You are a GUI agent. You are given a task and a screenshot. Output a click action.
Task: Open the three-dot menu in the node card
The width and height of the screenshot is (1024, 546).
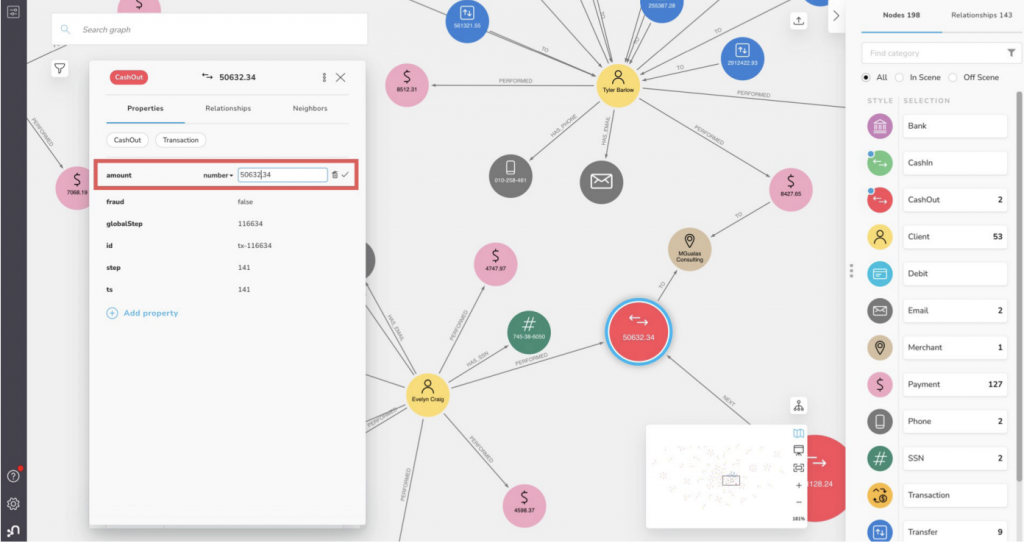pyautogui.click(x=323, y=77)
